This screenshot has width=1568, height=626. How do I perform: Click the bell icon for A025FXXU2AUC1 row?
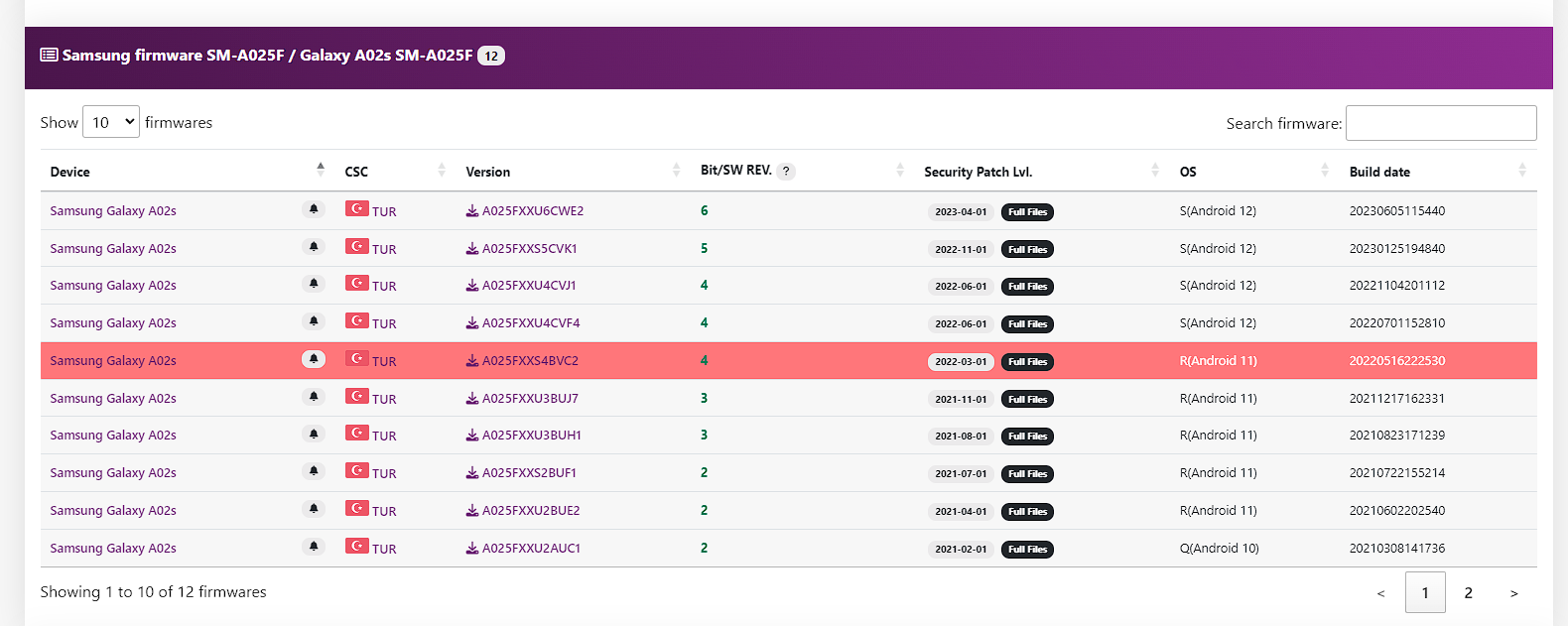314,547
